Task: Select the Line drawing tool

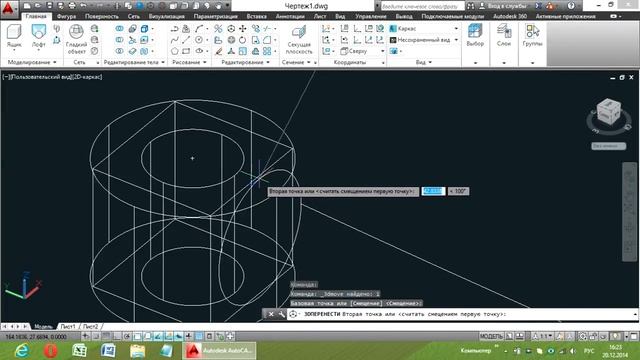Action: pyautogui.click(x=187, y=40)
